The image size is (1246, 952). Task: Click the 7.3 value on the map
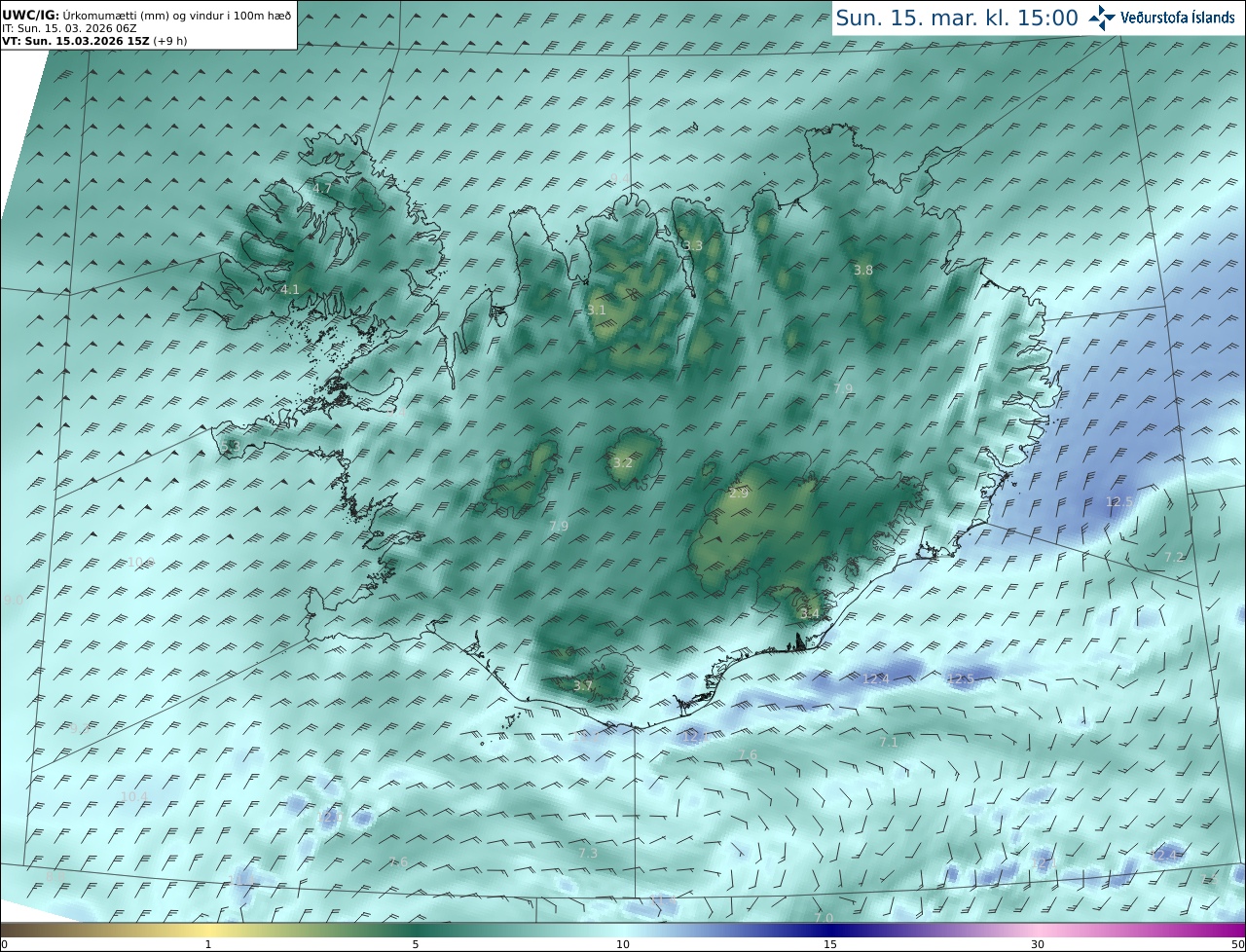[588, 853]
